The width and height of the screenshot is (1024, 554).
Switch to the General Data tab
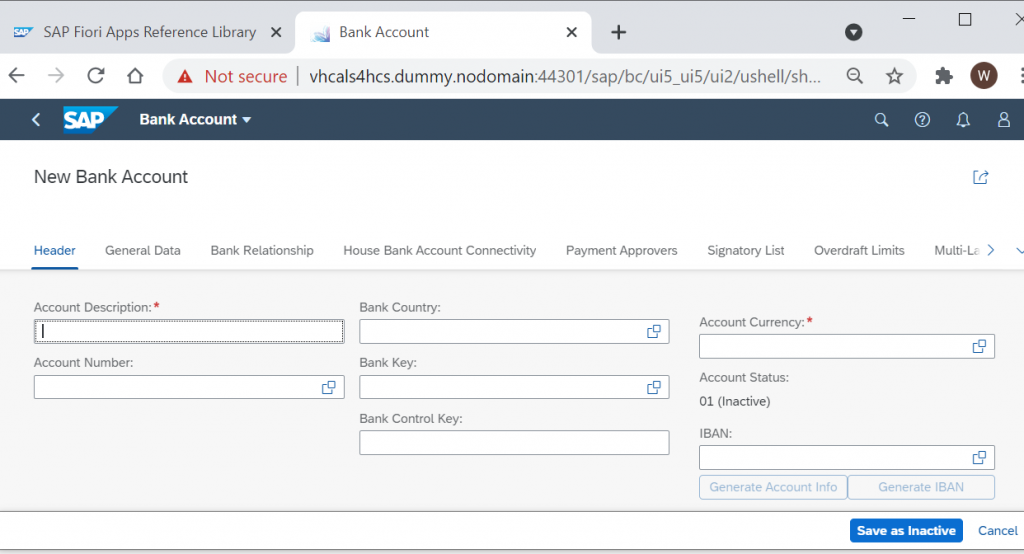point(142,250)
